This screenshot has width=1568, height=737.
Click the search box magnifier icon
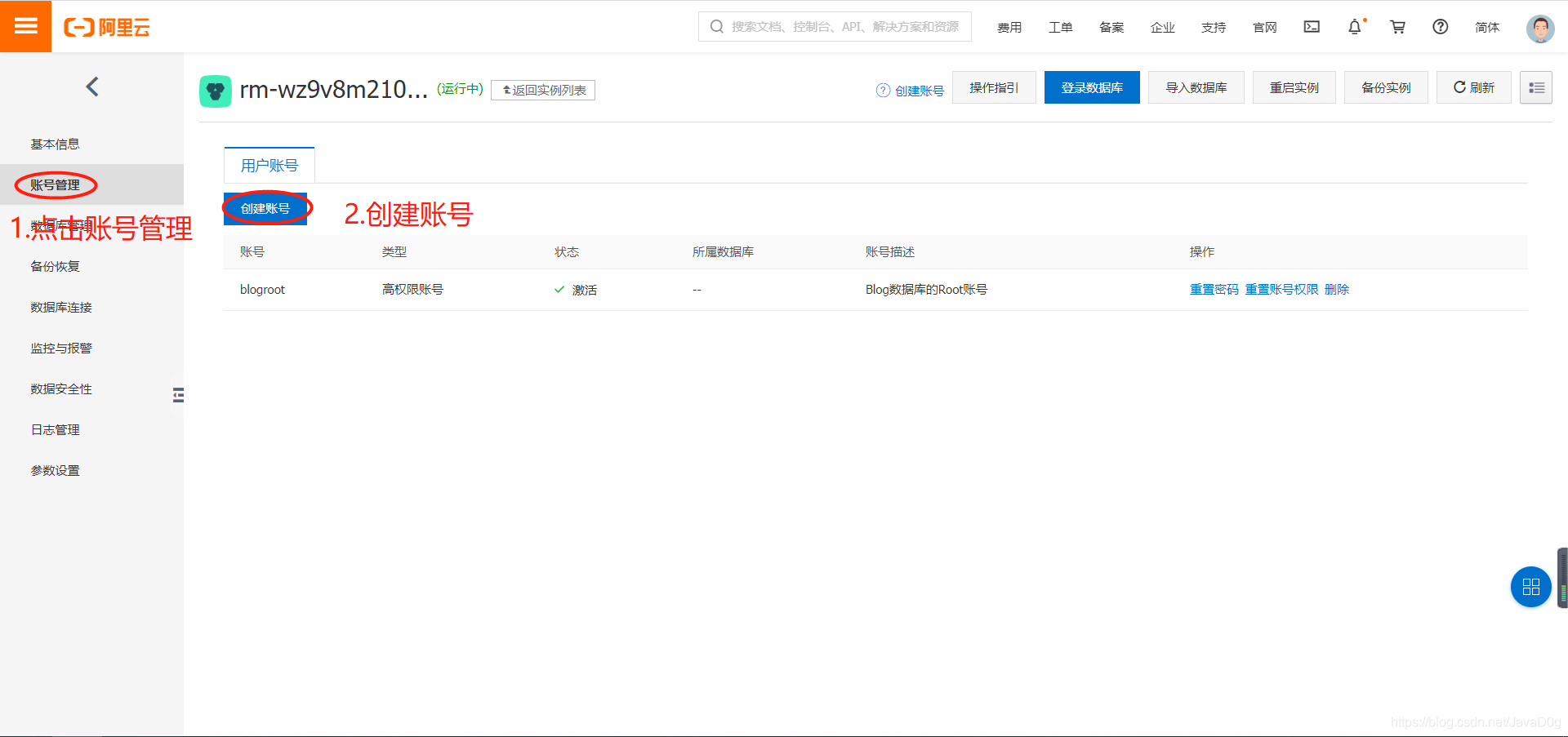[717, 27]
